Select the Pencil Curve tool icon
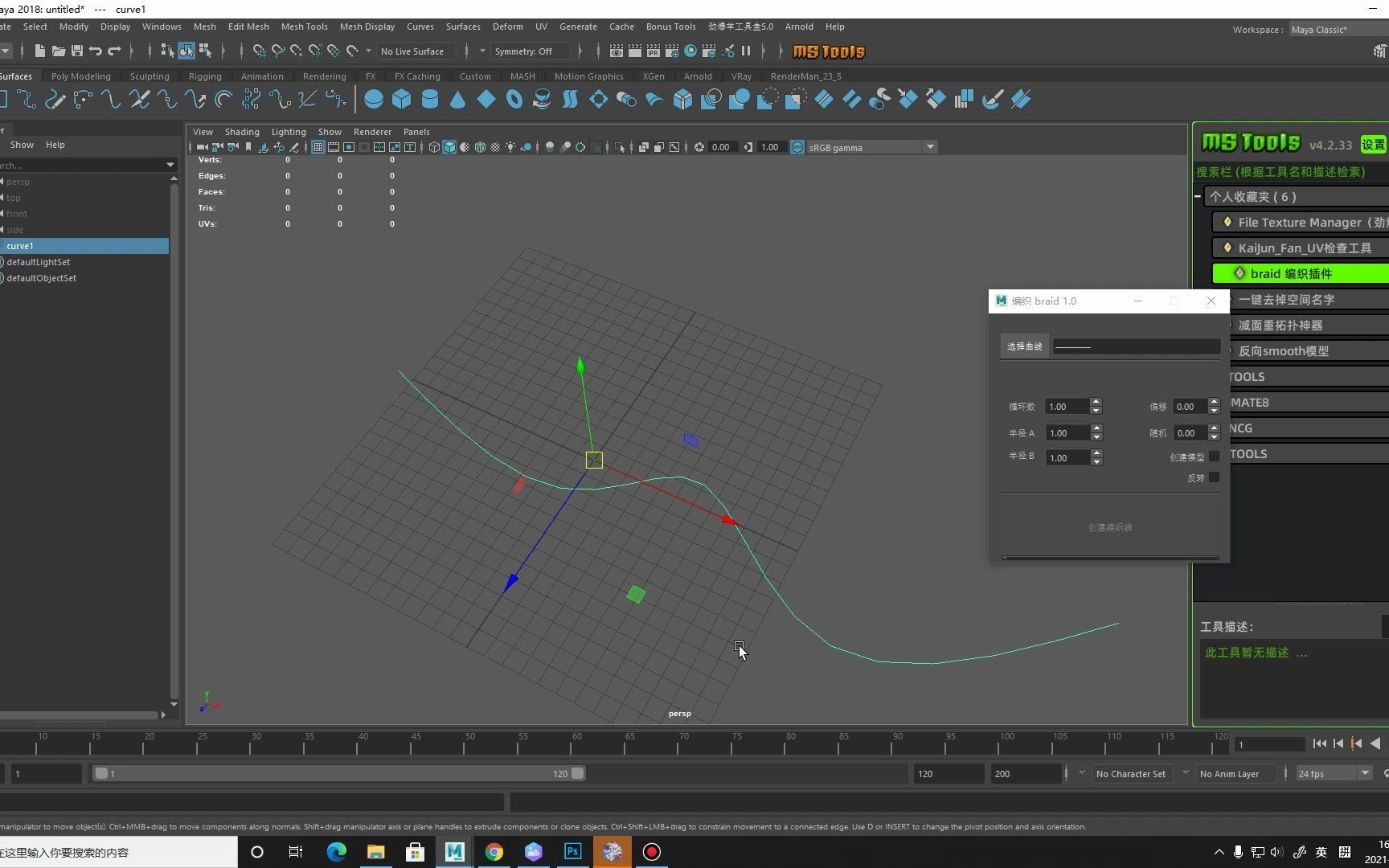Viewport: 1389px width, 868px height. pyautogui.click(x=55, y=100)
